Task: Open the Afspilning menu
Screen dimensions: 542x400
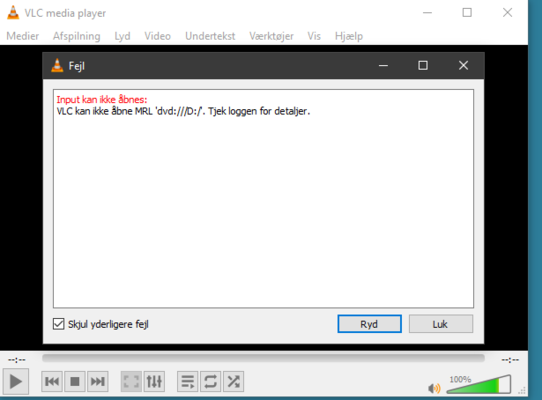Action: 76,36
